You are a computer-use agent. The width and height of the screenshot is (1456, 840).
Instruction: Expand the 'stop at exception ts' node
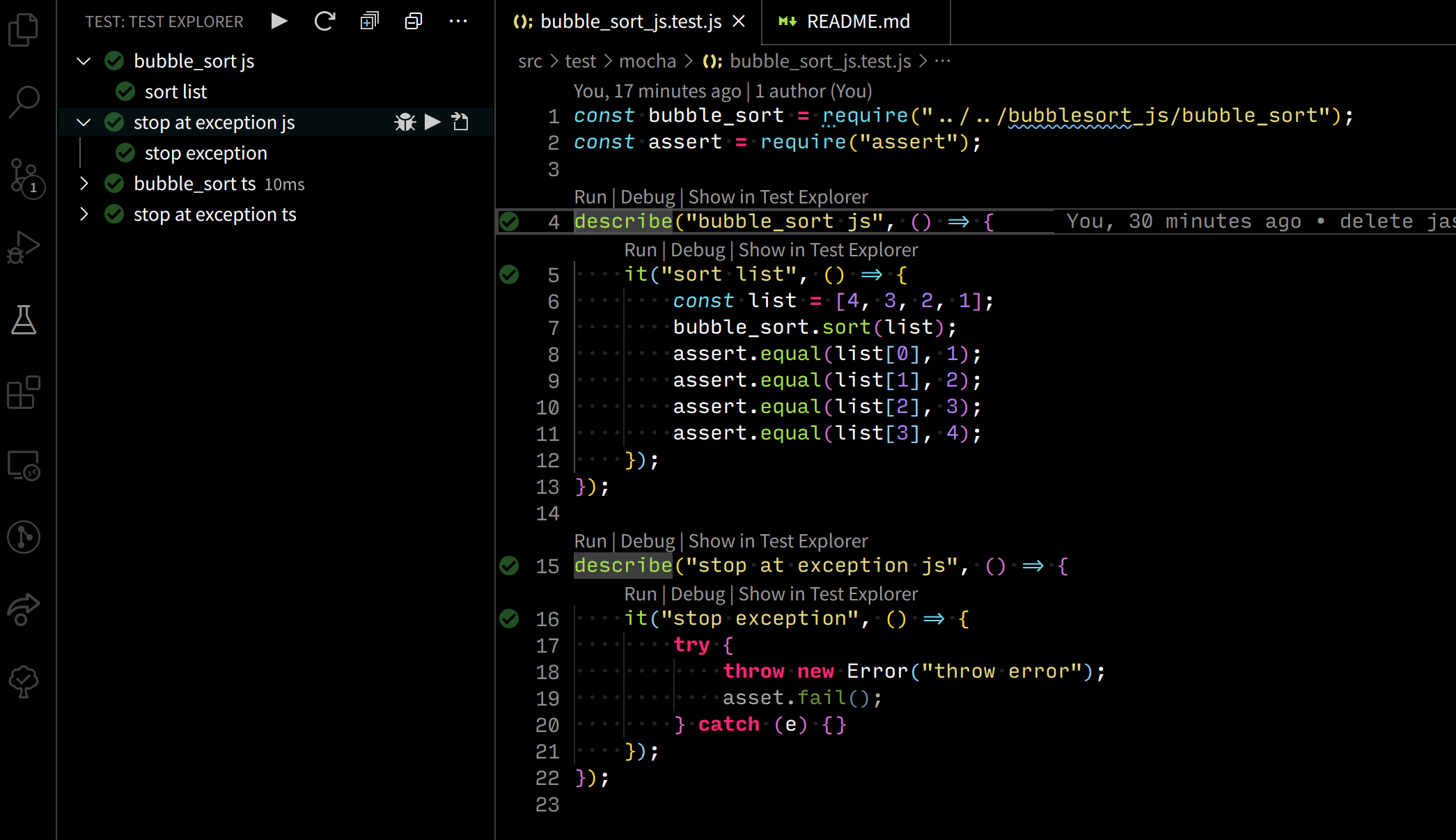tap(84, 215)
